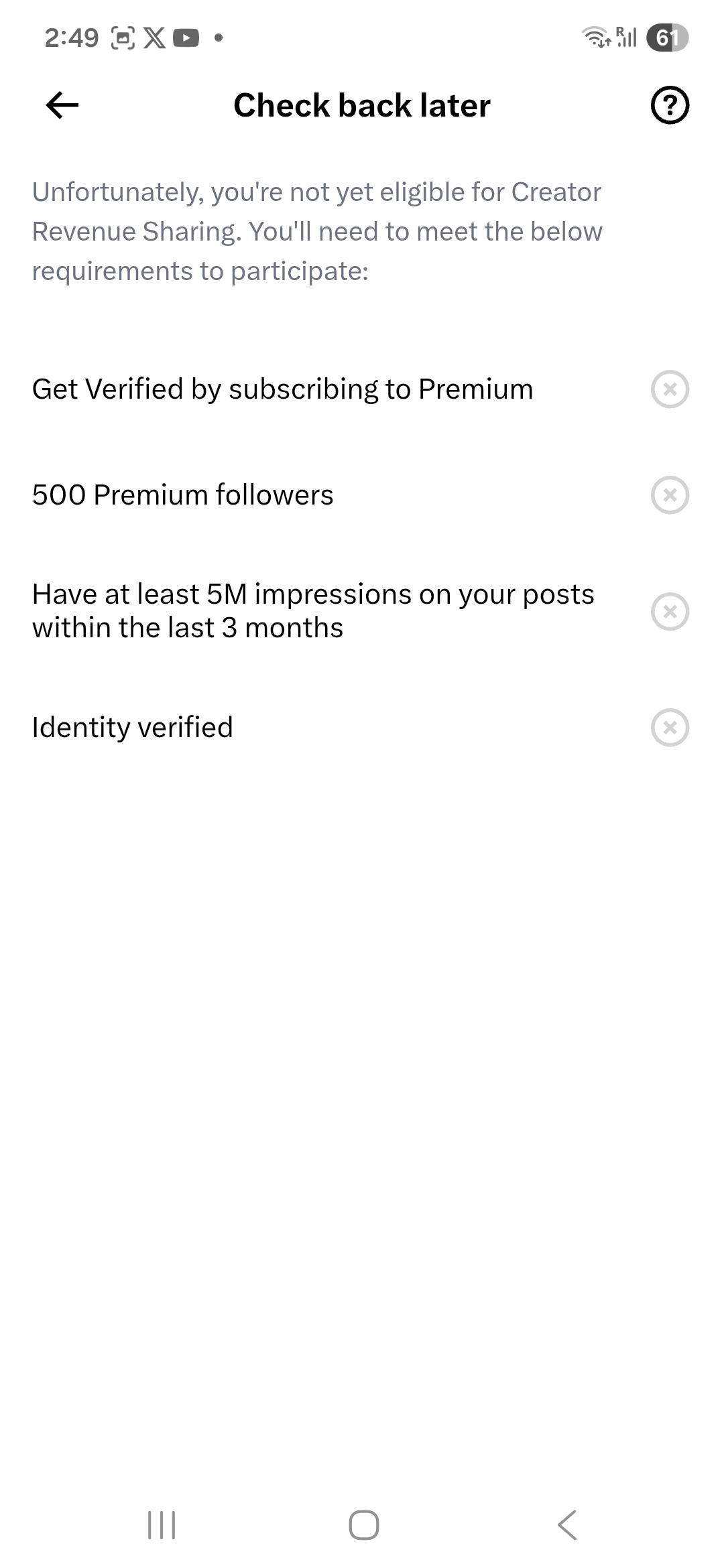Tap the Wi-Fi signal status icon

[x=596, y=38]
